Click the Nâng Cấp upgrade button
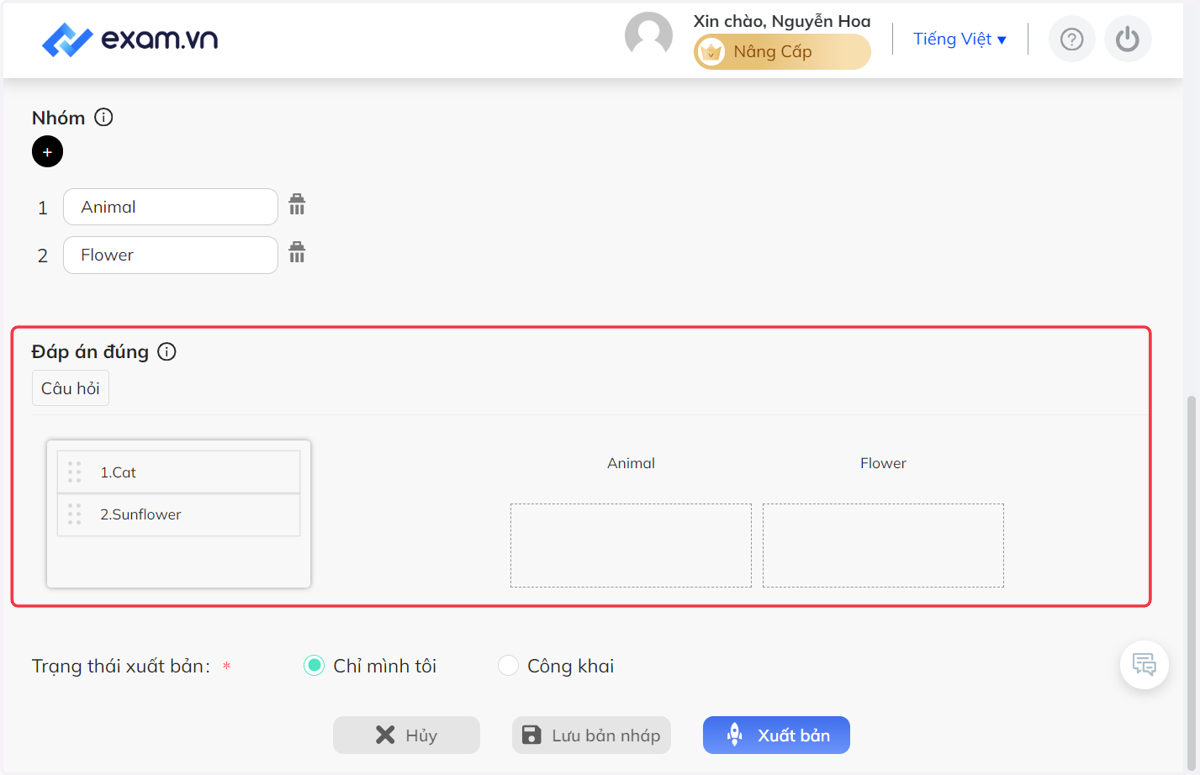This screenshot has height=775, width=1200. point(782,52)
